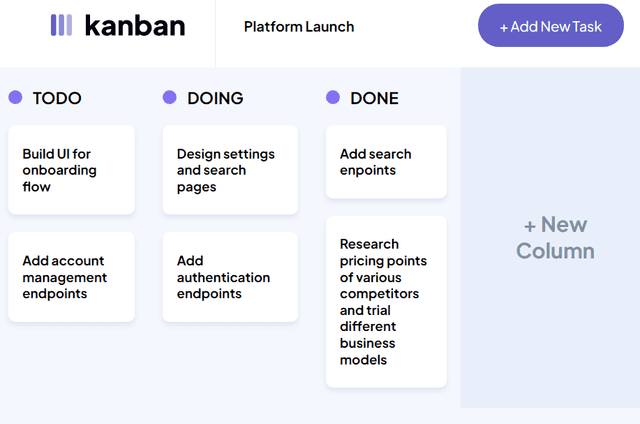Click the purple dot beside DOING
This screenshot has height=424, width=640.
pos(169,97)
